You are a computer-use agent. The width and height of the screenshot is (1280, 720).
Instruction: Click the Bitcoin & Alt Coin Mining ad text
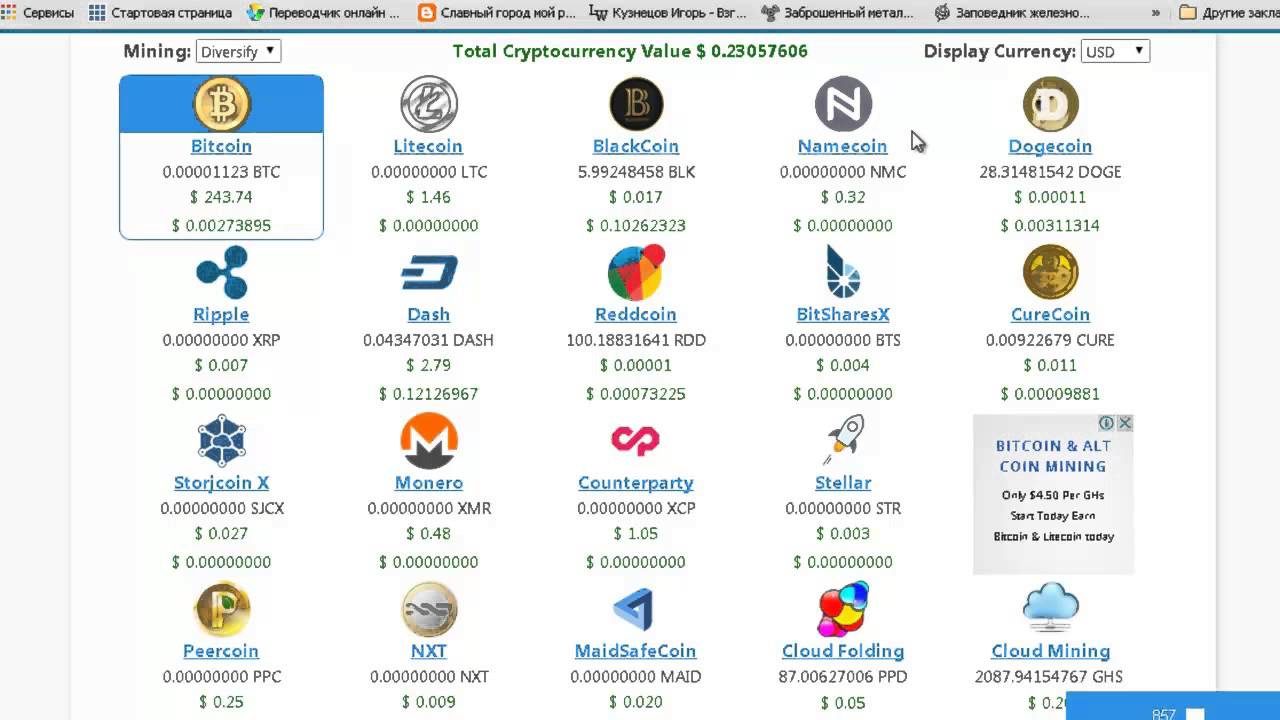(x=1053, y=456)
